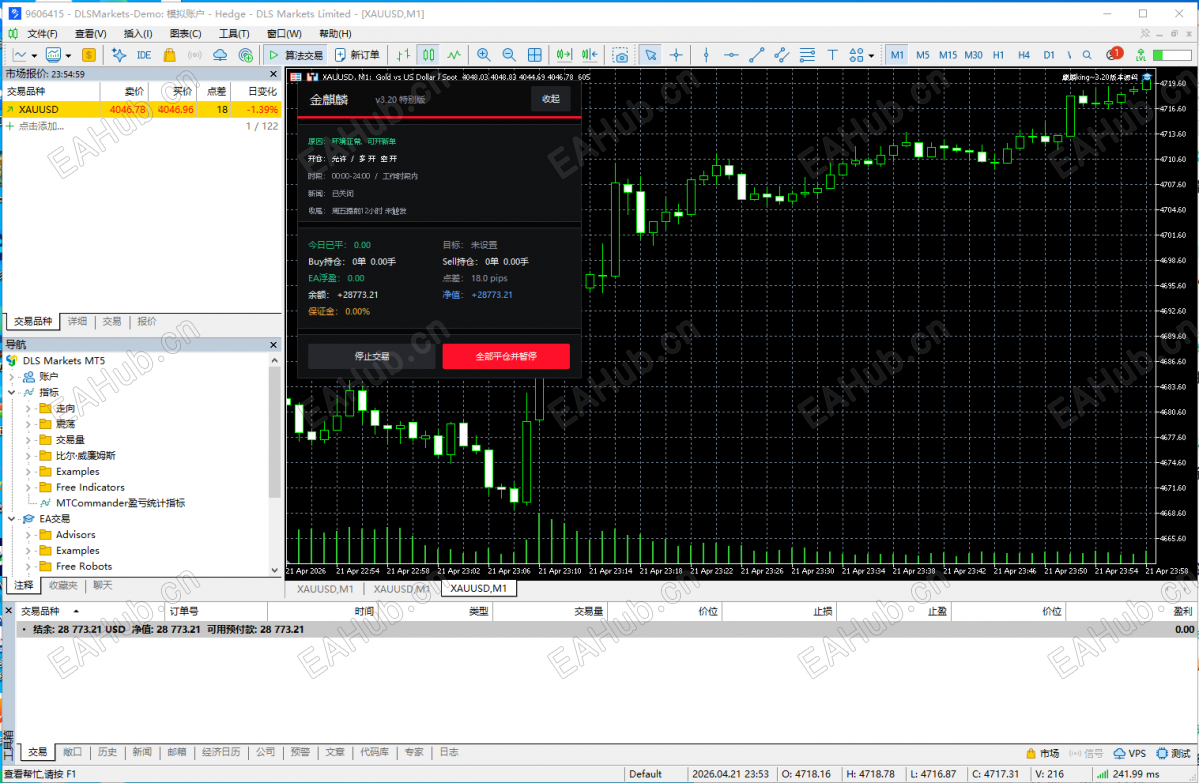This screenshot has height=783, width=1199.
Task: Open the signals broadcast icon
Action: click(194, 55)
